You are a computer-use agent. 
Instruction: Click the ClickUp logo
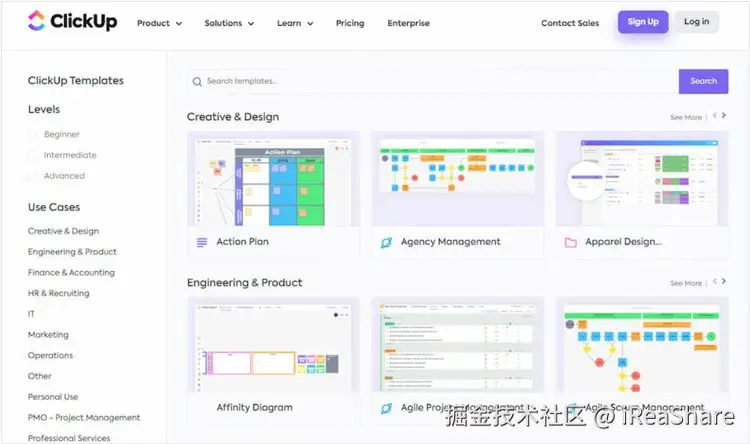[x=72, y=21]
